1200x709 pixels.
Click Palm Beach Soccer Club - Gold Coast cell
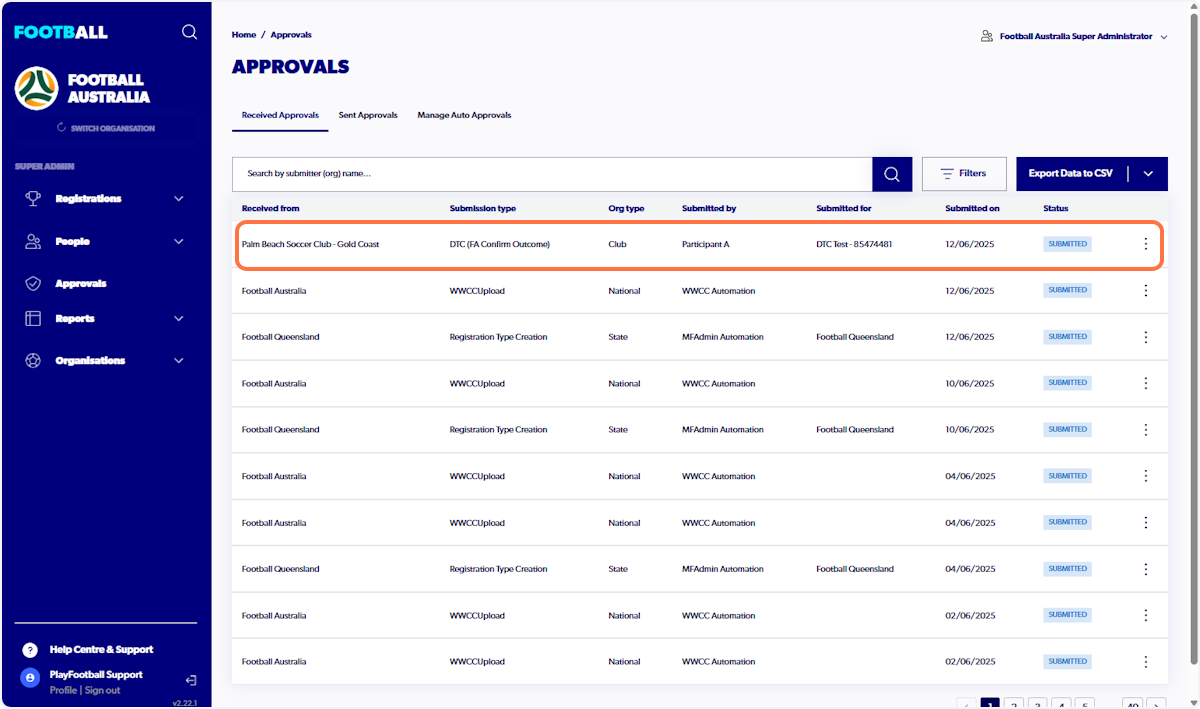point(311,244)
